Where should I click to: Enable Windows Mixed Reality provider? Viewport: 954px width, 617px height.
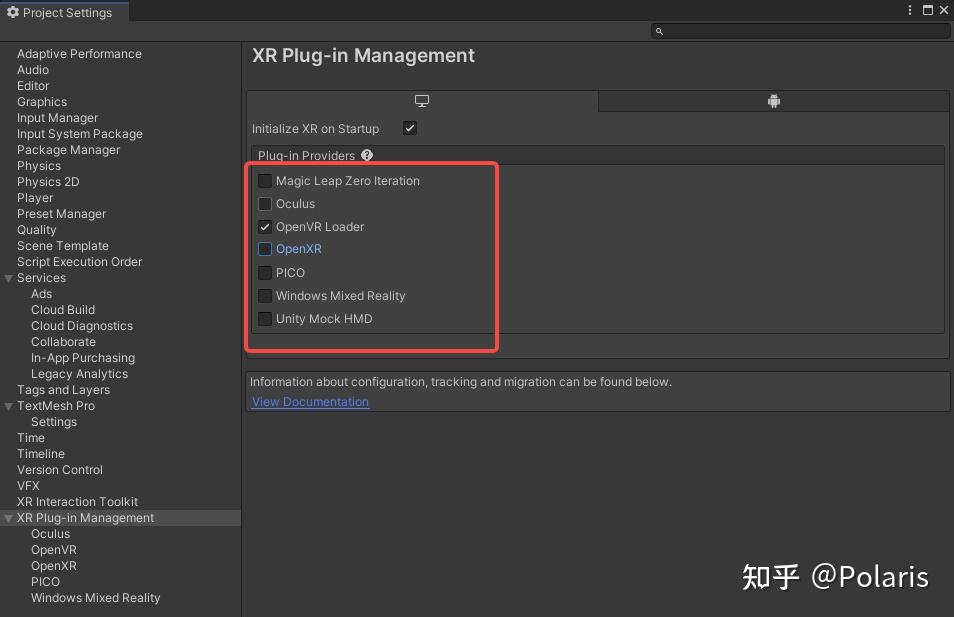pyautogui.click(x=265, y=295)
